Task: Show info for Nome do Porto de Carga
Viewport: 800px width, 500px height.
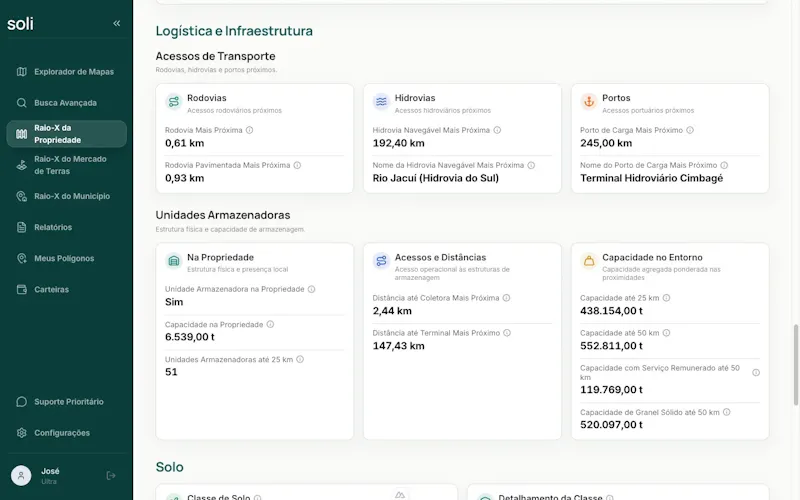Action: (724, 165)
